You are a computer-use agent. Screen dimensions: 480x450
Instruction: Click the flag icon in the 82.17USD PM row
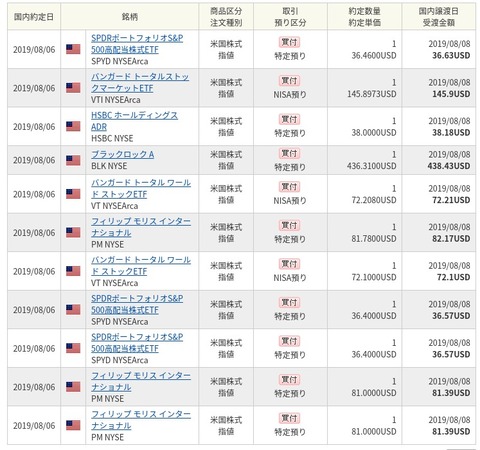[73, 232]
